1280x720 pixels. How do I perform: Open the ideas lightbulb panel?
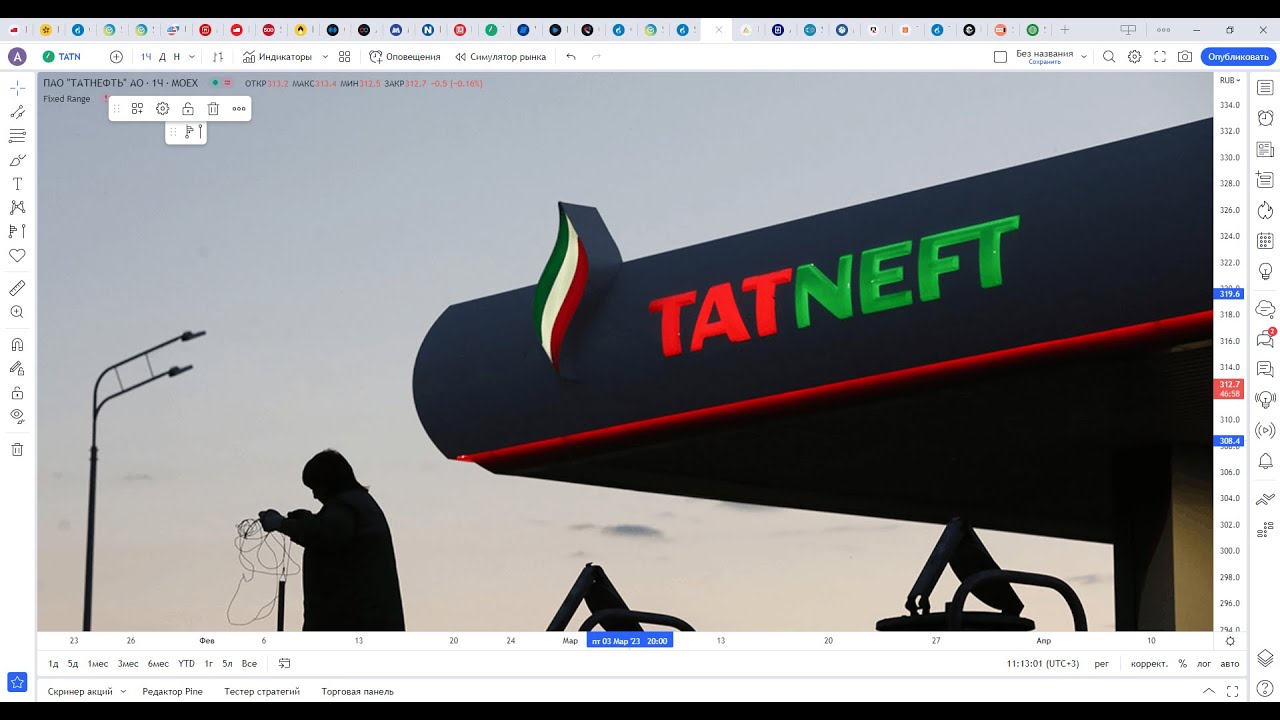(1265, 271)
